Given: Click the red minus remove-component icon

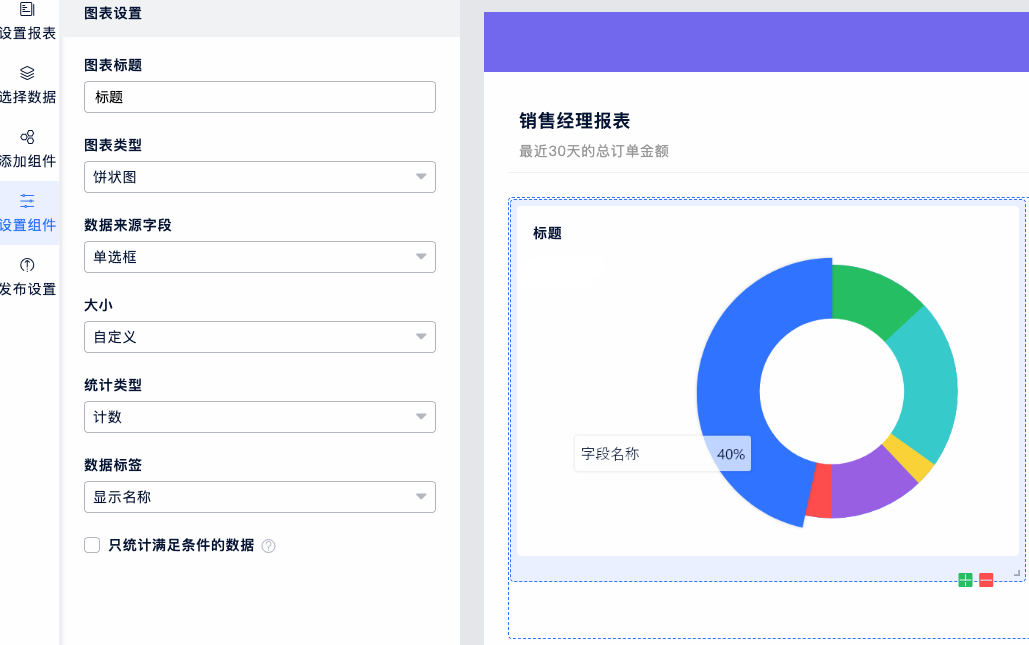Looking at the screenshot, I should tap(986, 580).
